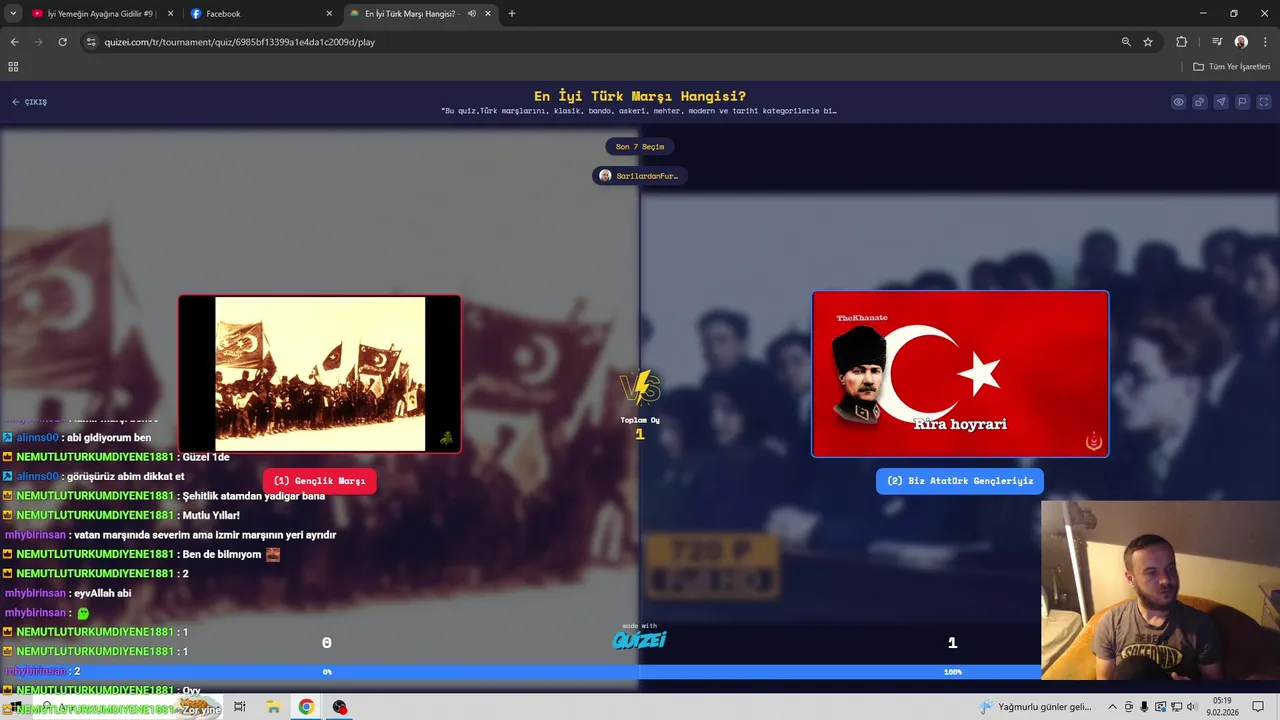Click the Quizei logo at bottom center
The height and width of the screenshot is (720, 1280).
pos(640,638)
